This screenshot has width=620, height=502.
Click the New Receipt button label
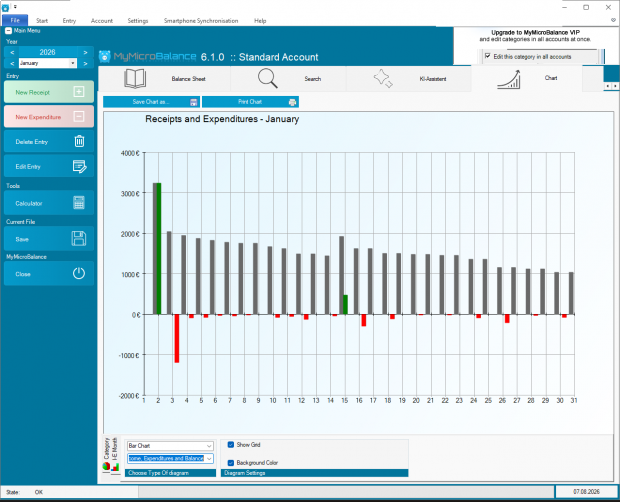[x=32, y=92]
